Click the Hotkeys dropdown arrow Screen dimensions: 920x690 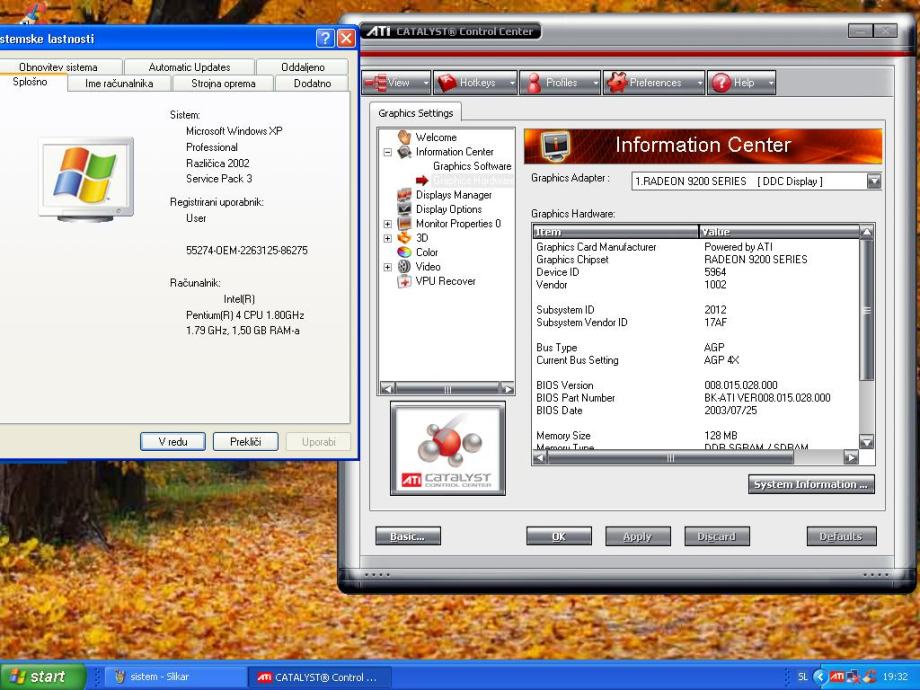(512, 83)
